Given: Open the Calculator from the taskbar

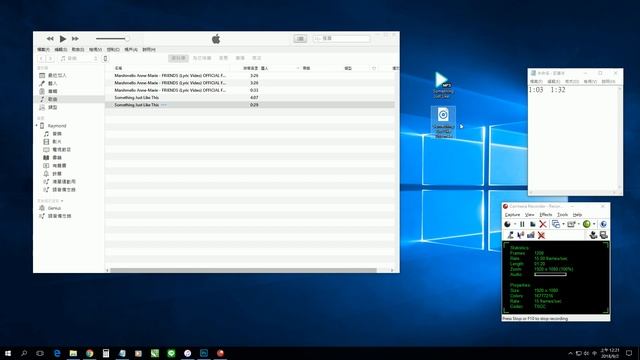Looking at the screenshot, I should click(x=106, y=353).
